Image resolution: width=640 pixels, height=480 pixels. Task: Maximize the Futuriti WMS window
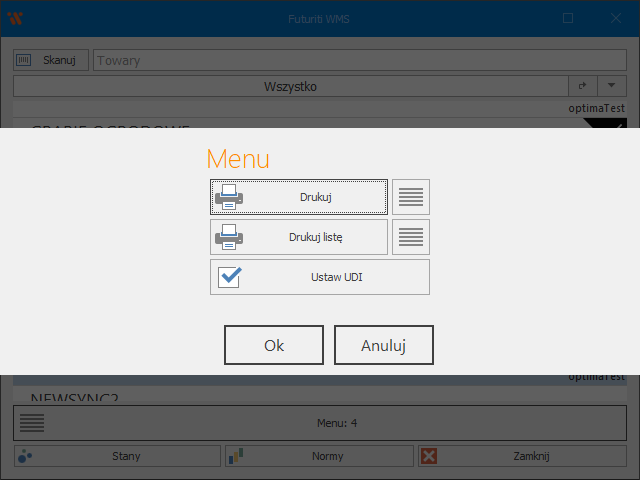568,18
